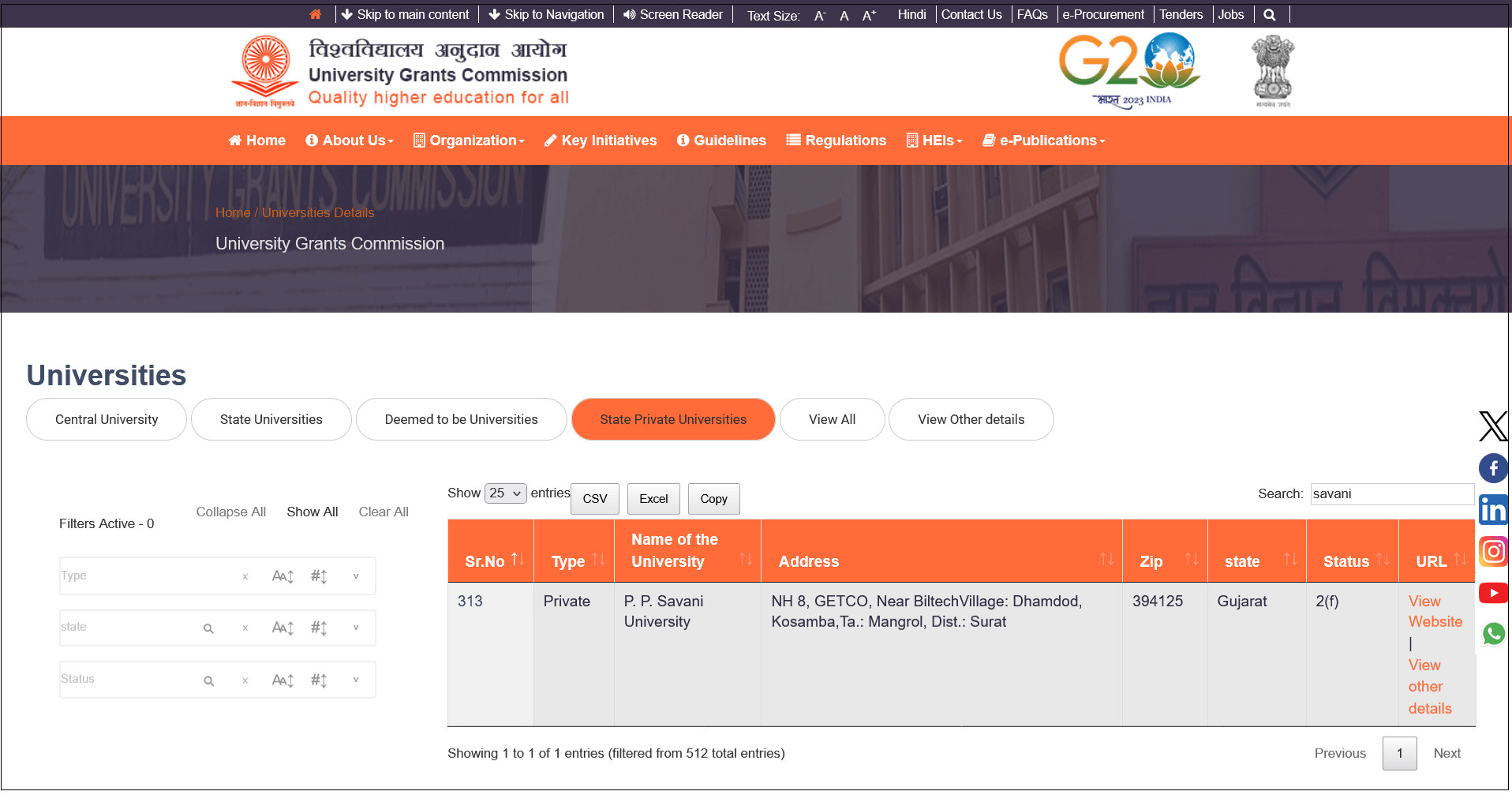Select the Central University tab
Image resolution: width=1512 pixels, height=795 pixels.
coord(107,419)
